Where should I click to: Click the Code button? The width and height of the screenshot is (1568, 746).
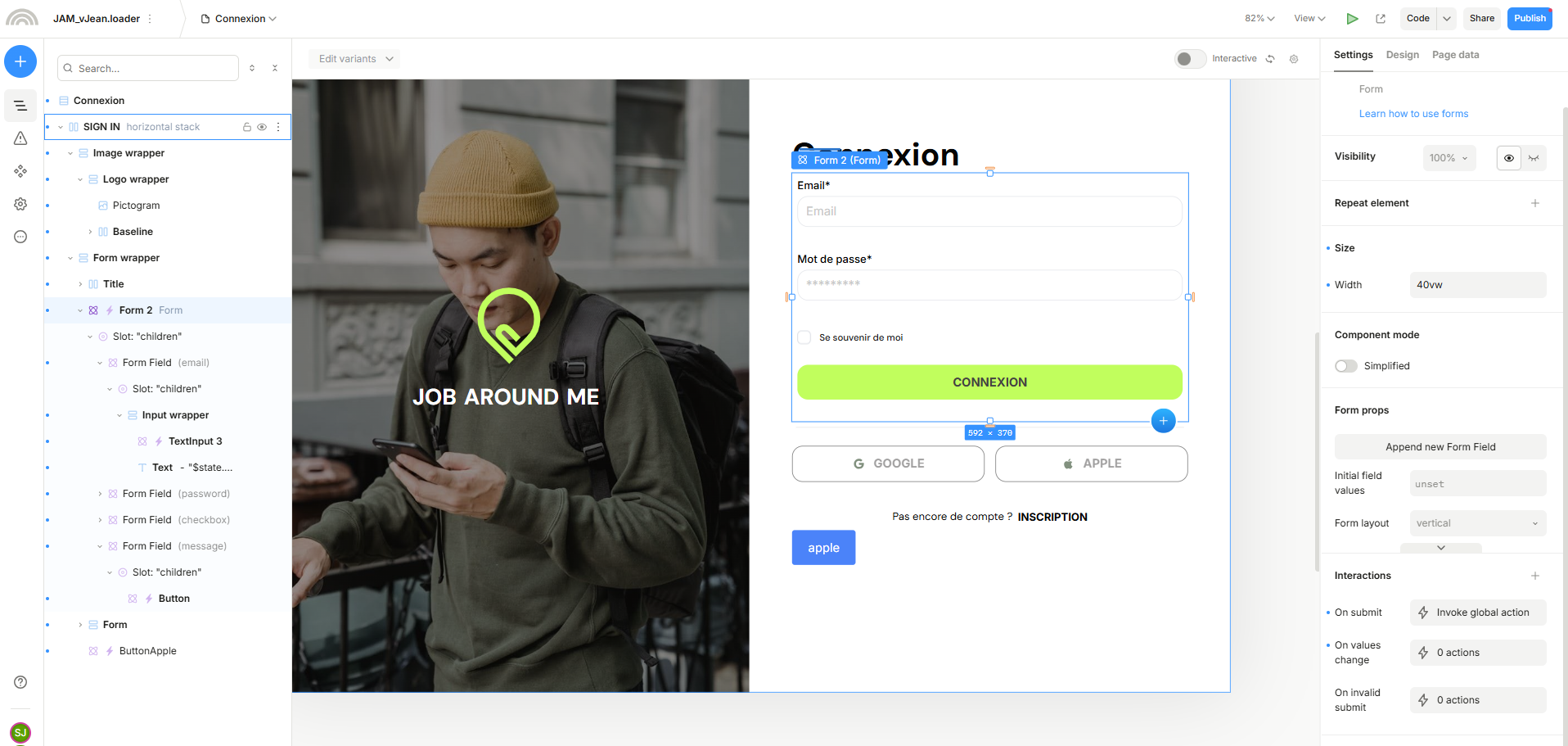pos(1418,18)
